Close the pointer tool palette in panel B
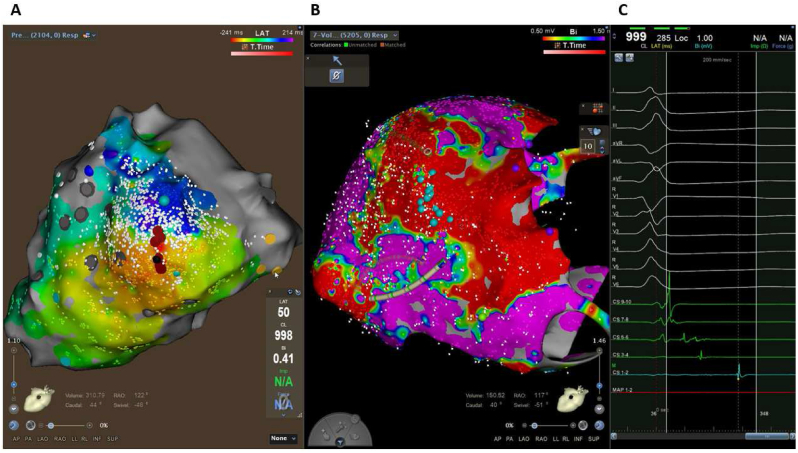 coord(308,58)
